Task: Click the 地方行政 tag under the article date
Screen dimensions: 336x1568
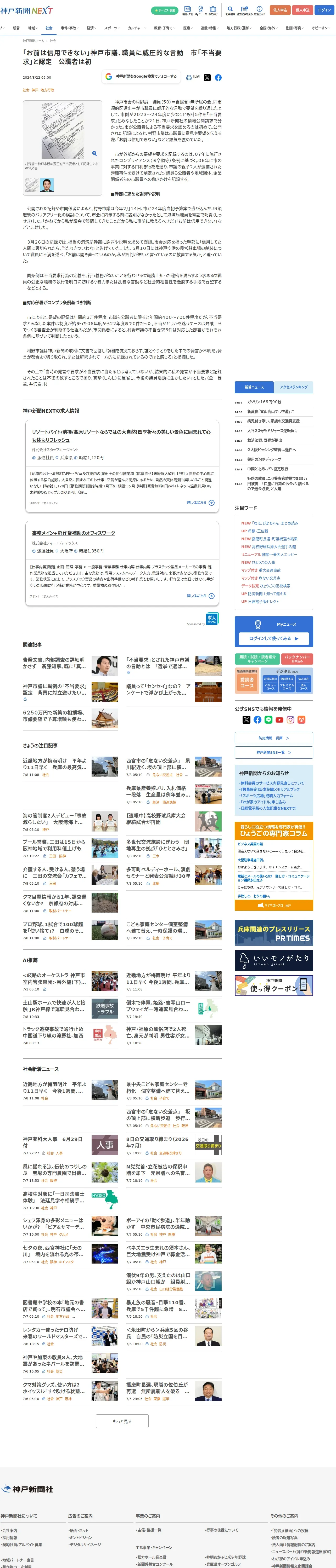Action: coord(48,90)
